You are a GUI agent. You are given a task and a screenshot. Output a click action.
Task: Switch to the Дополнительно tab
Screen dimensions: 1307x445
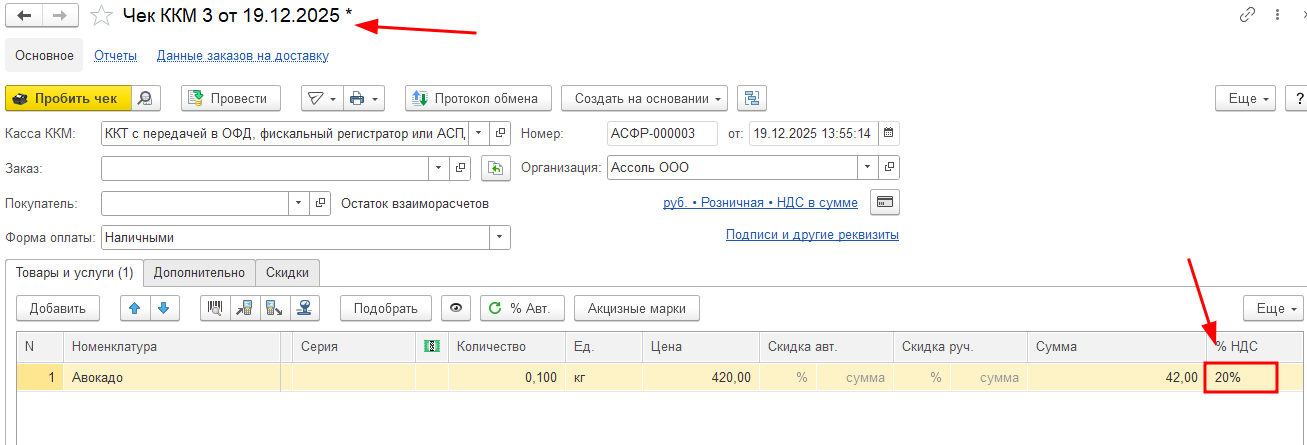[199, 272]
